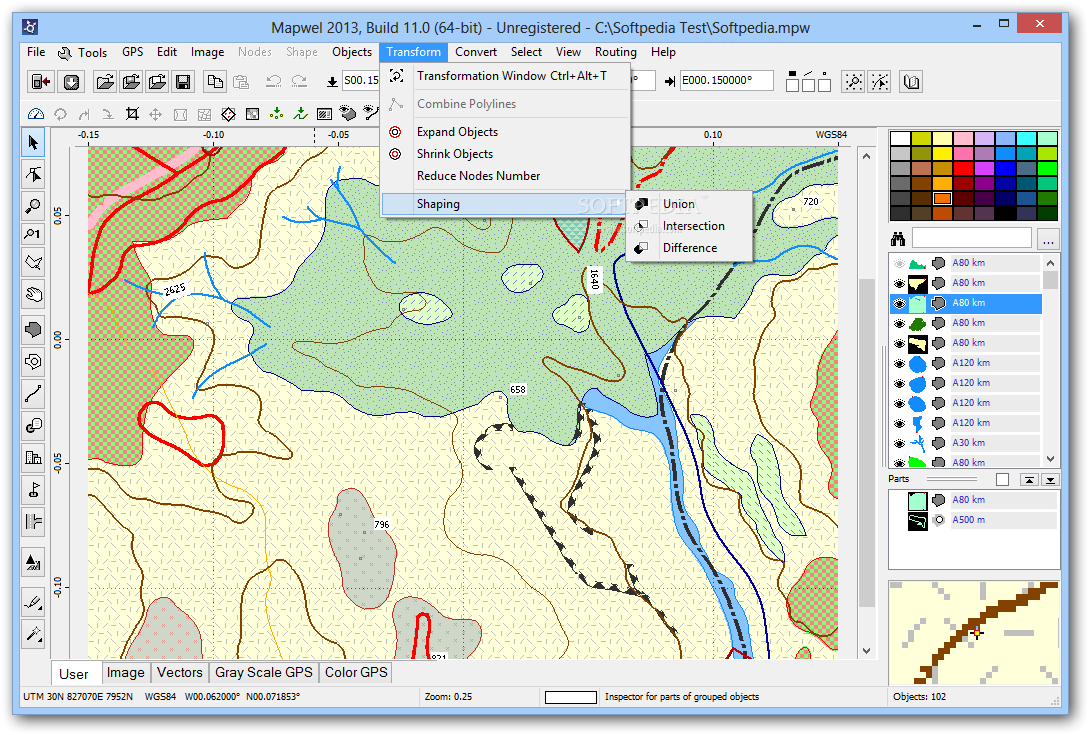The height and width of the screenshot is (735, 1089).
Task: Click the speedometer gauge icon
Action: (x=36, y=114)
